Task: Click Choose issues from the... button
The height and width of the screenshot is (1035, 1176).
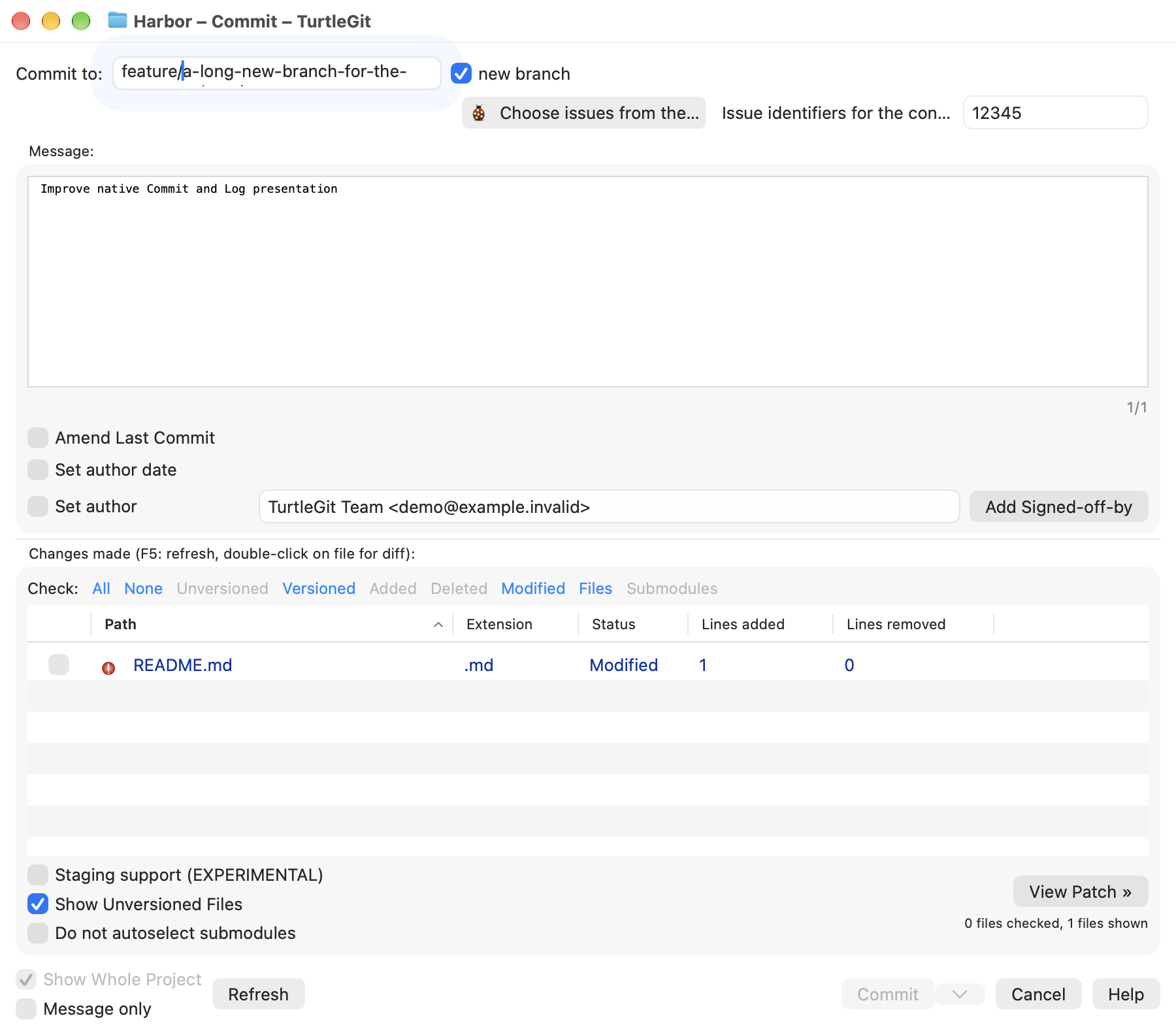Action: pos(584,113)
